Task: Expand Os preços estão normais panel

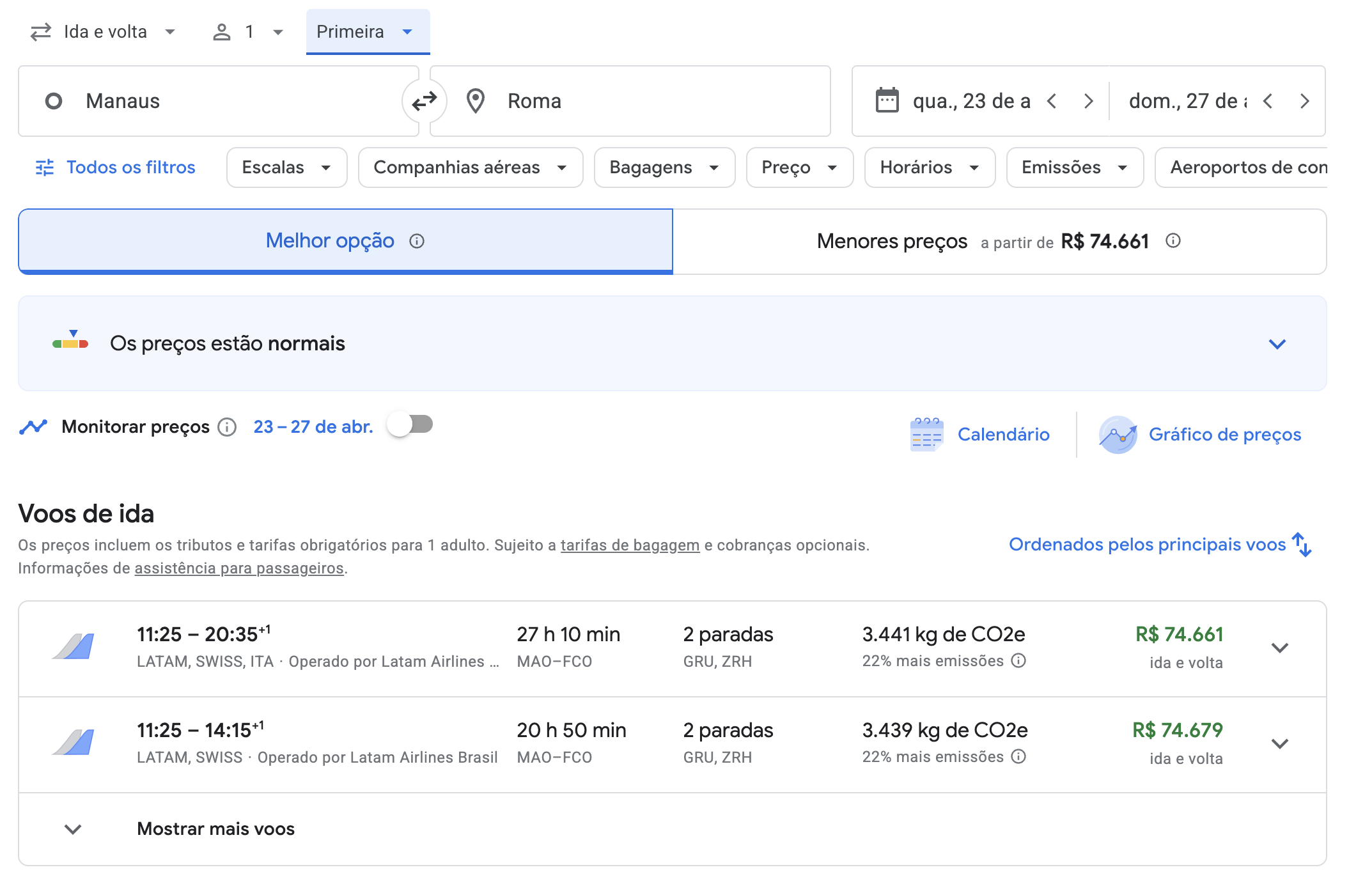Action: 1277,344
